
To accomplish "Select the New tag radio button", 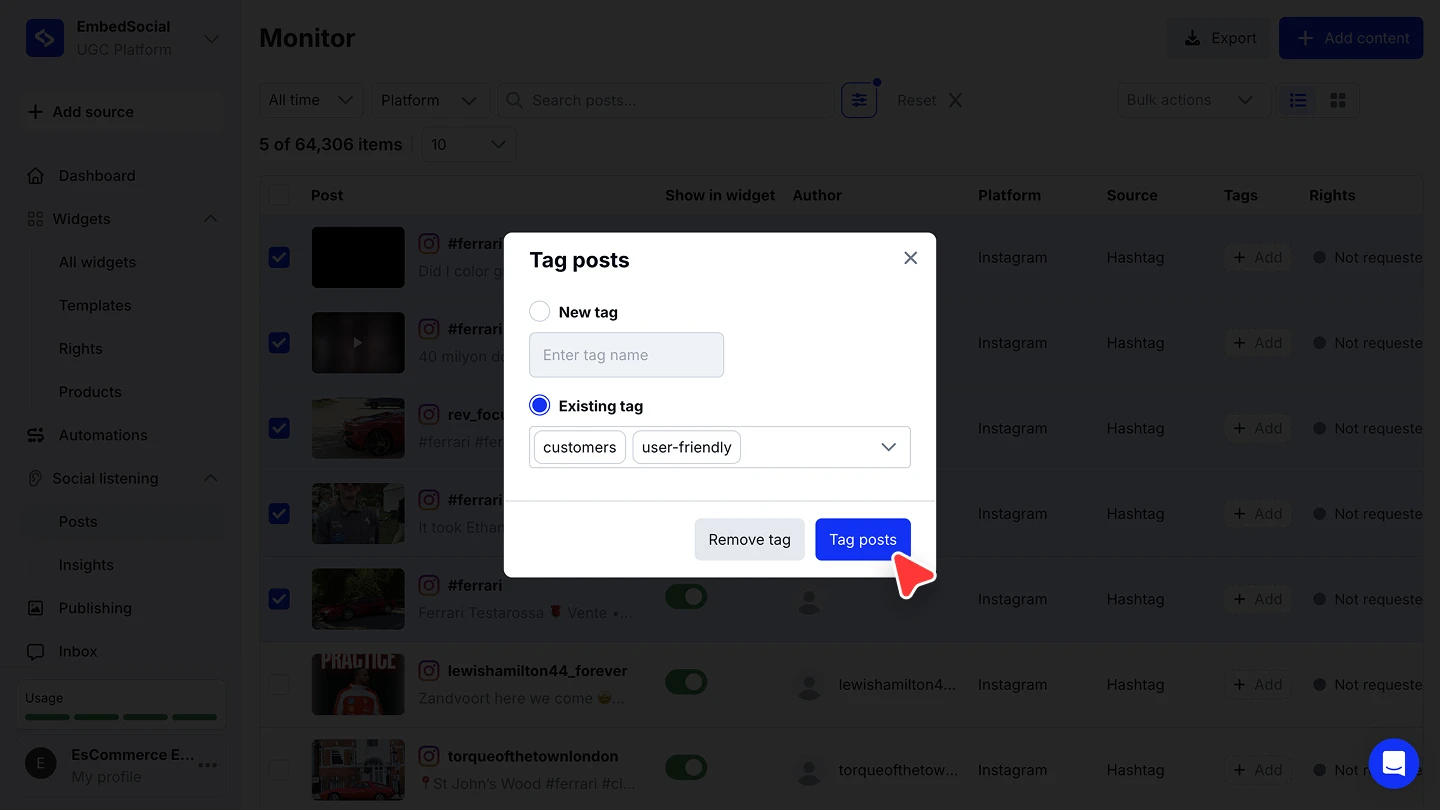I will click(540, 312).
